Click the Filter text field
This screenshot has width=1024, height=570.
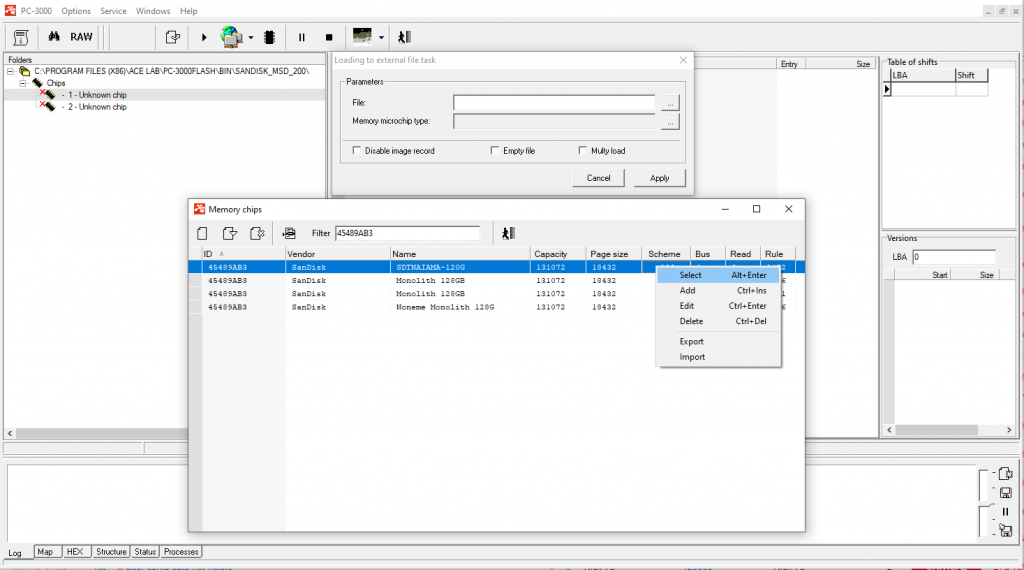[x=406, y=233]
